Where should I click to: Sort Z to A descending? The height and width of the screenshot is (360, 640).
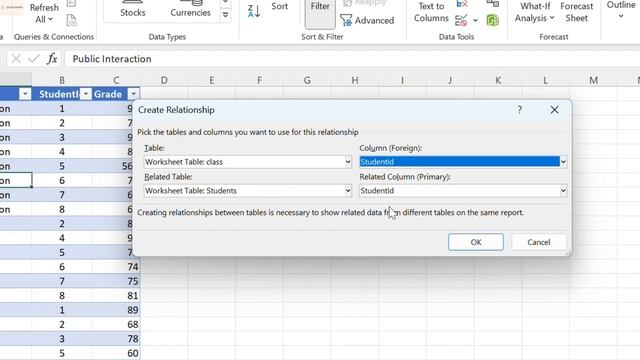pos(254,11)
